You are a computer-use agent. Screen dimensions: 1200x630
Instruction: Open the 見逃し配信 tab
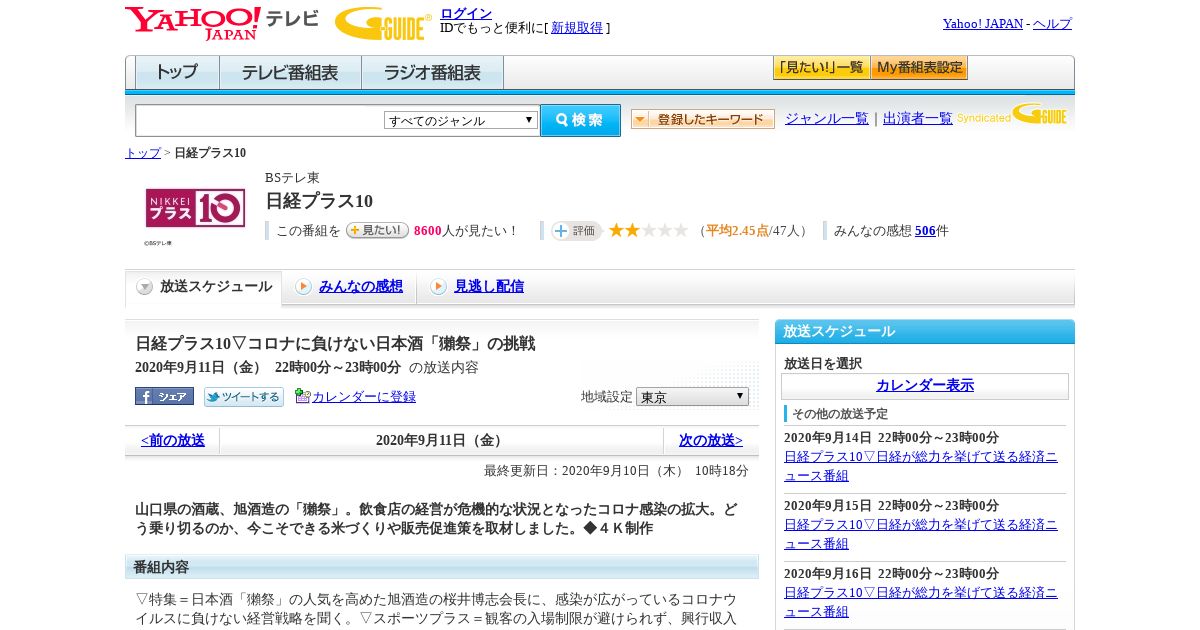[x=488, y=286]
